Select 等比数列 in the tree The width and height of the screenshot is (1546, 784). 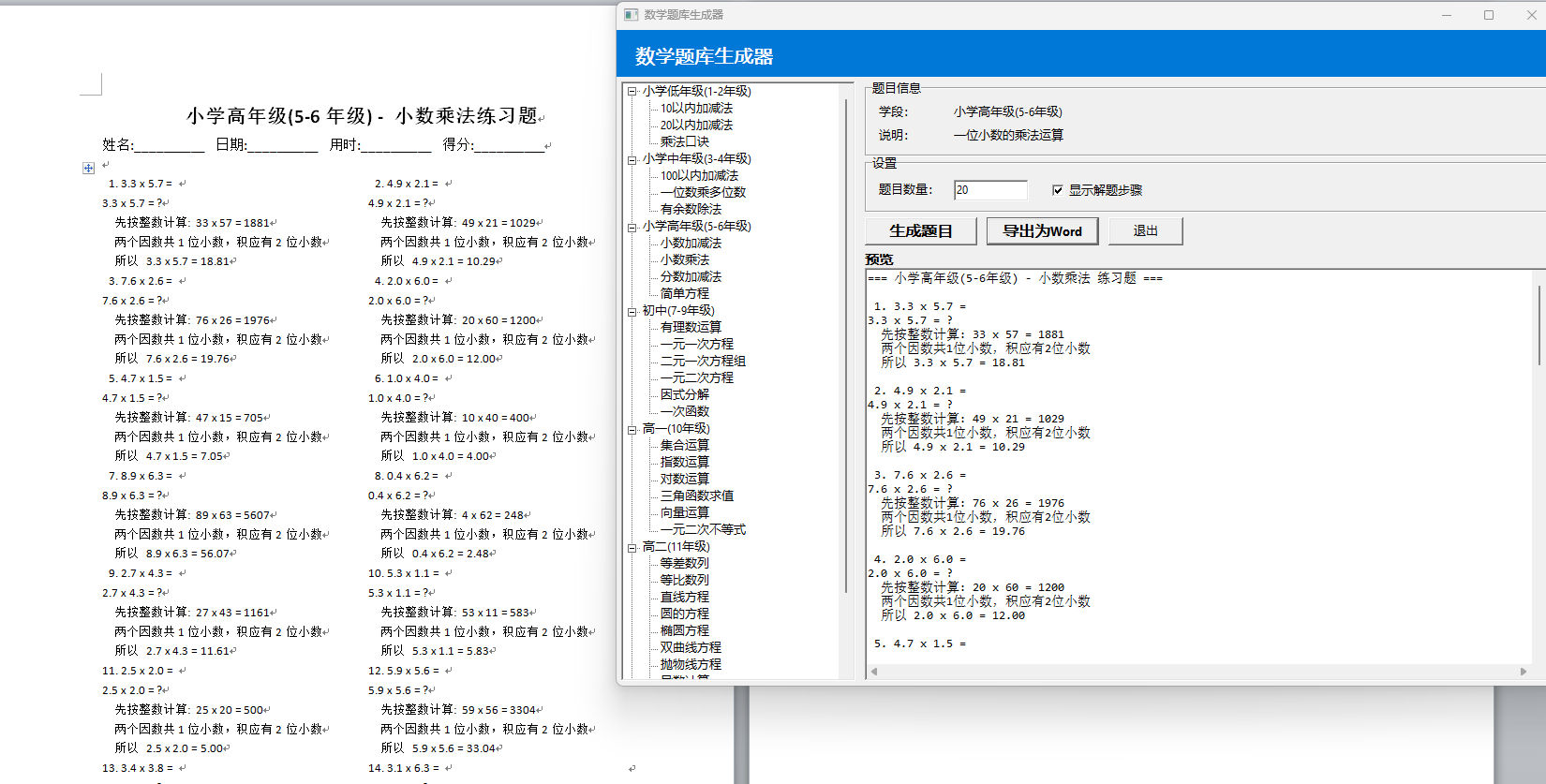[684, 581]
